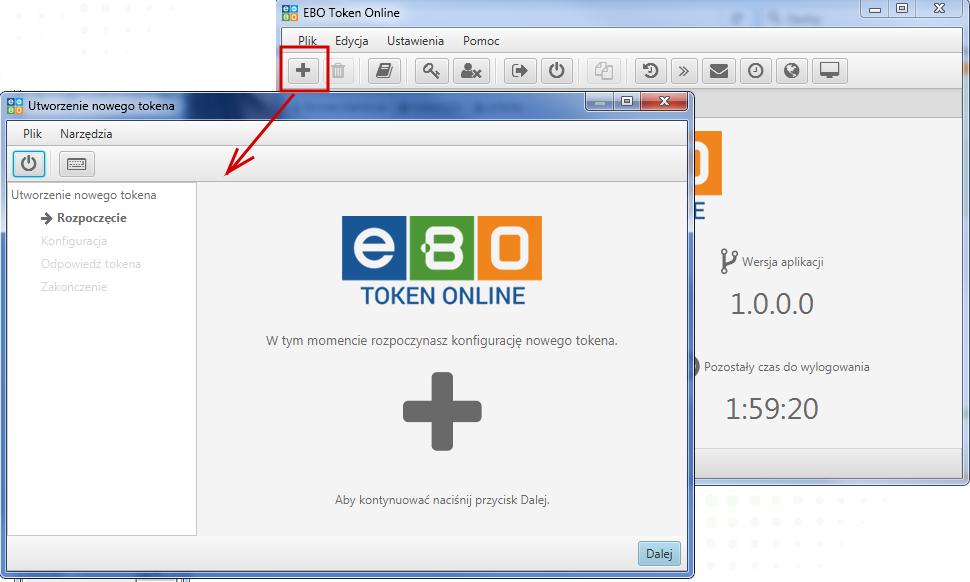The height and width of the screenshot is (582, 970).
Task: Select the Rozpoczęcie step
Action: [x=92, y=218]
